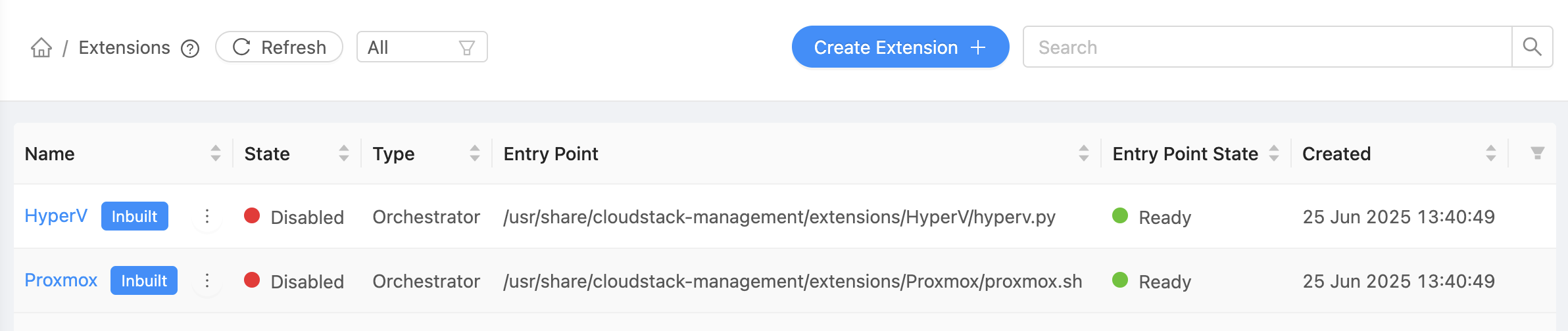This screenshot has height=331, width=1568.
Task: Sort by Entry Point column
Action: coord(1083,154)
